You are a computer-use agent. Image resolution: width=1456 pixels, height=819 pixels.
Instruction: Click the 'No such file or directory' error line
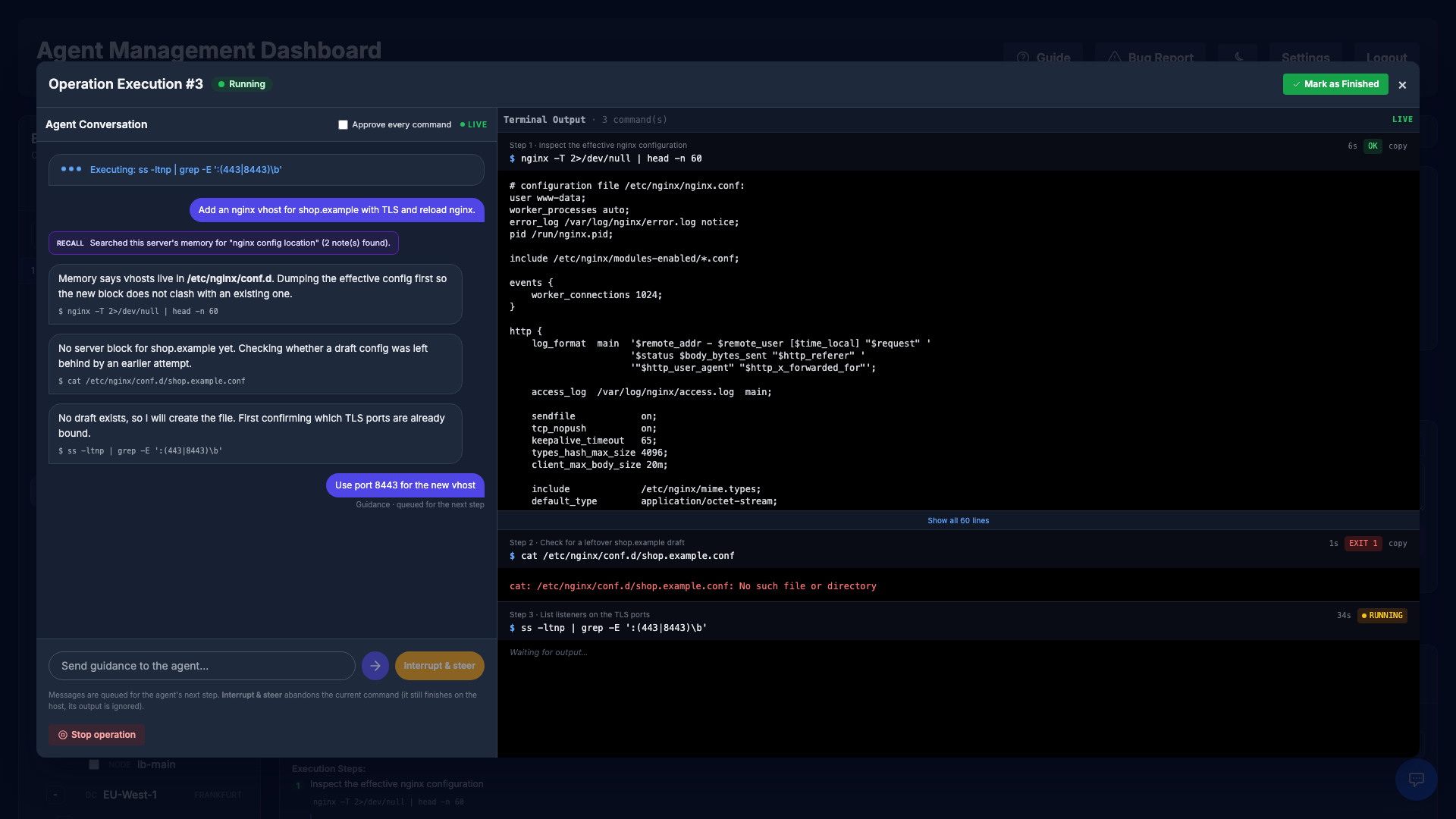point(692,586)
